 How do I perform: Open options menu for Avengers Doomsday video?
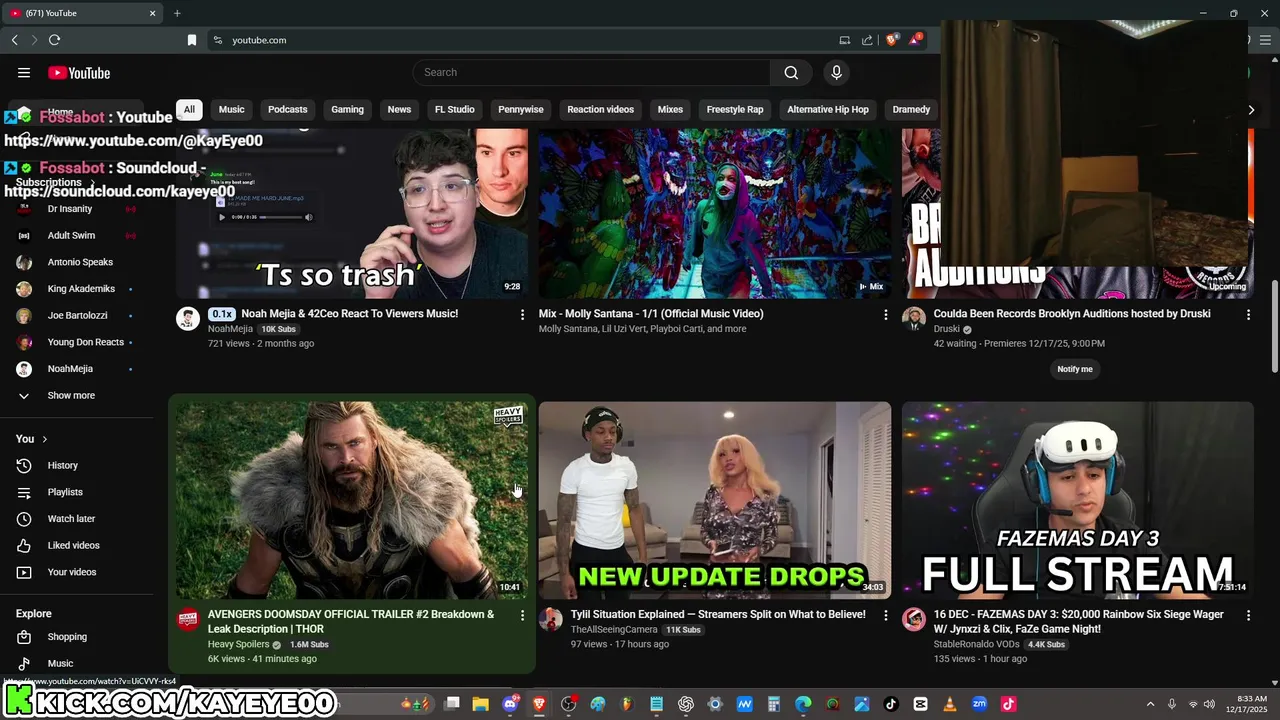(522, 616)
